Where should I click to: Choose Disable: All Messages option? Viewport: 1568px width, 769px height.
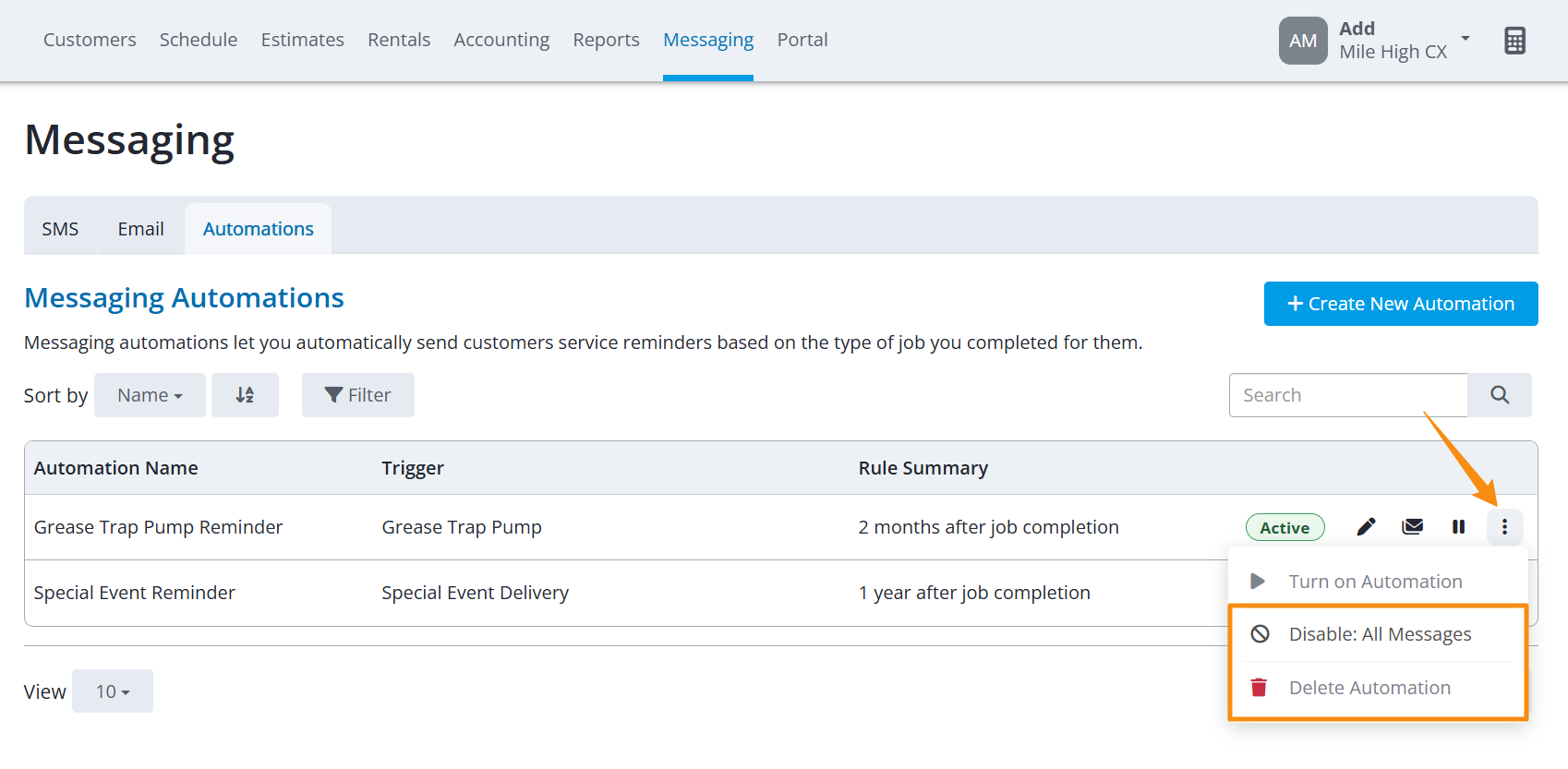1378,634
